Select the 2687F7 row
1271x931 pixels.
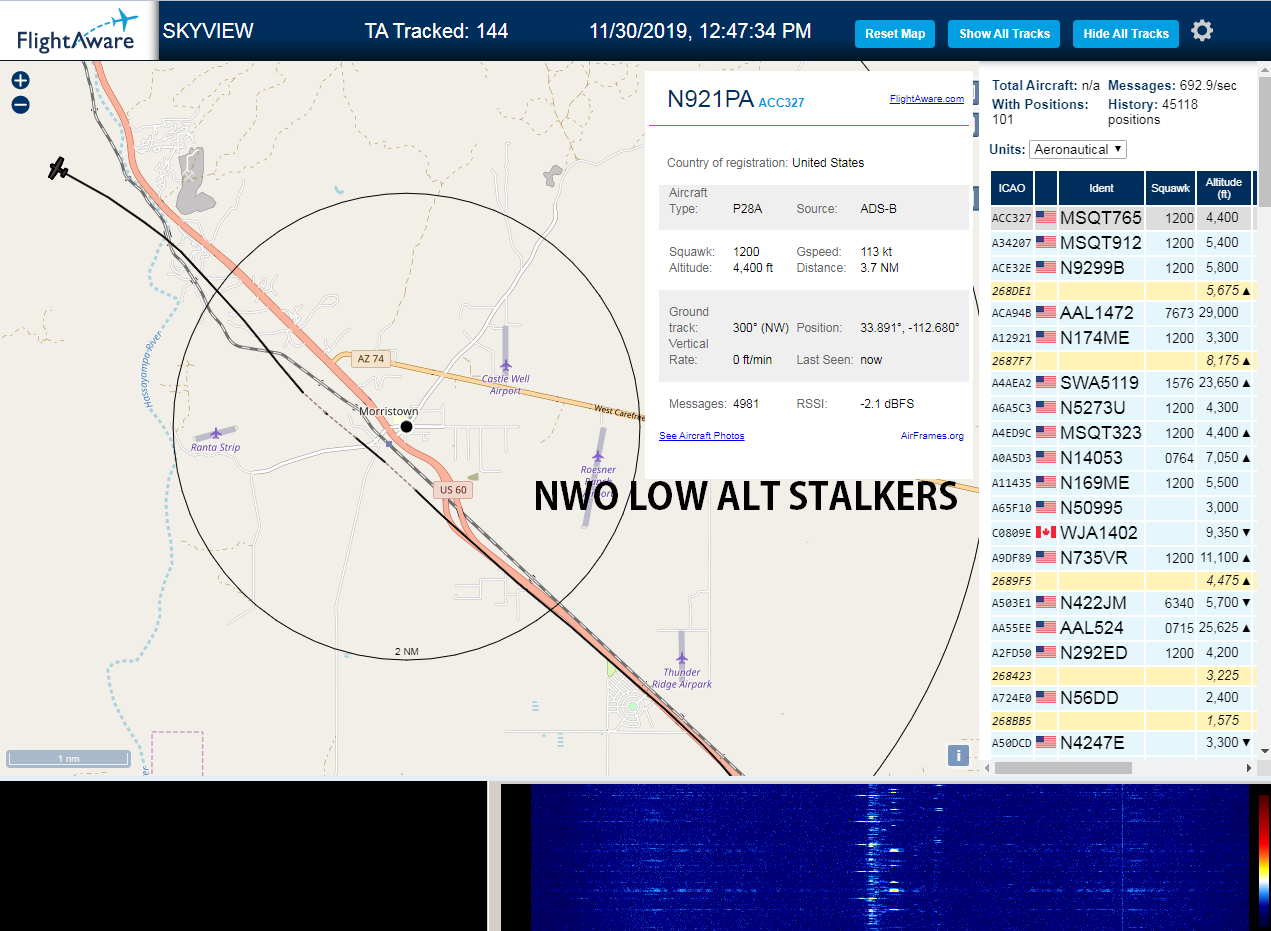coord(1123,360)
